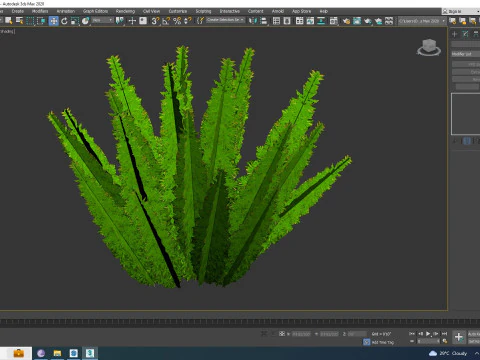
Task: Open the Create menu
Action: coord(18,11)
